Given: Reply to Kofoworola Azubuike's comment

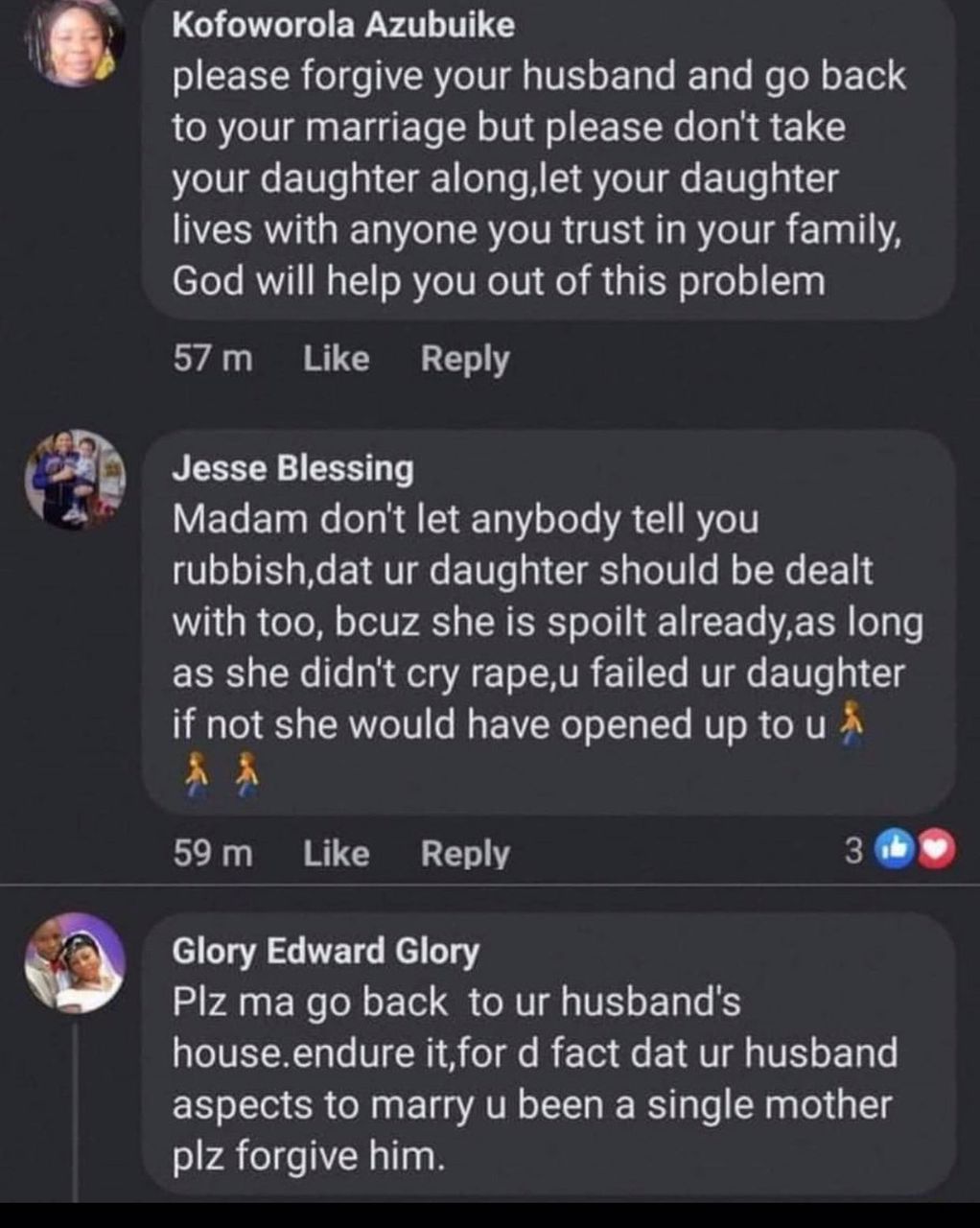Looking at the screenshot, I should pos(465,359).
